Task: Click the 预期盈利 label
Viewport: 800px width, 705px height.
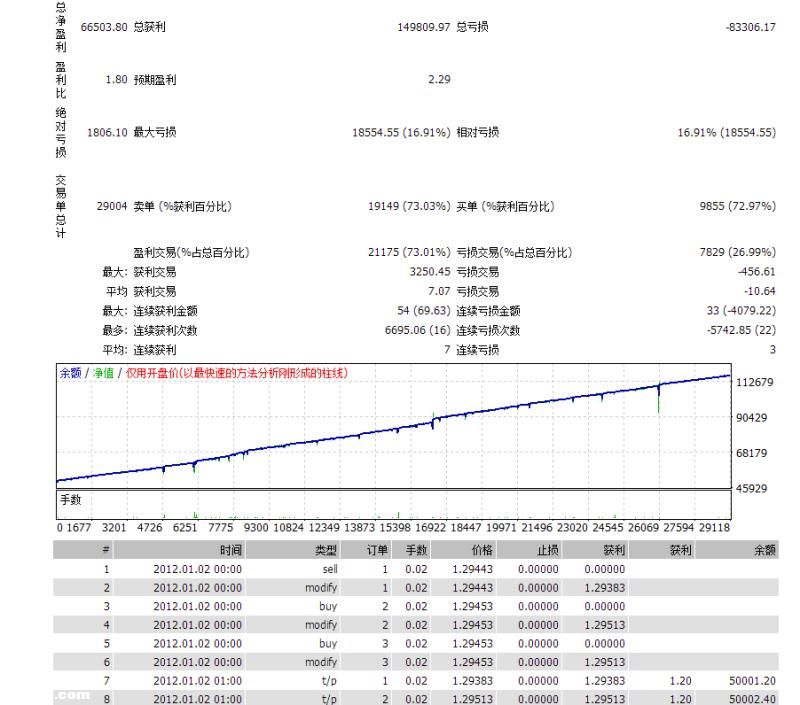Action: [x=155, y=80]
